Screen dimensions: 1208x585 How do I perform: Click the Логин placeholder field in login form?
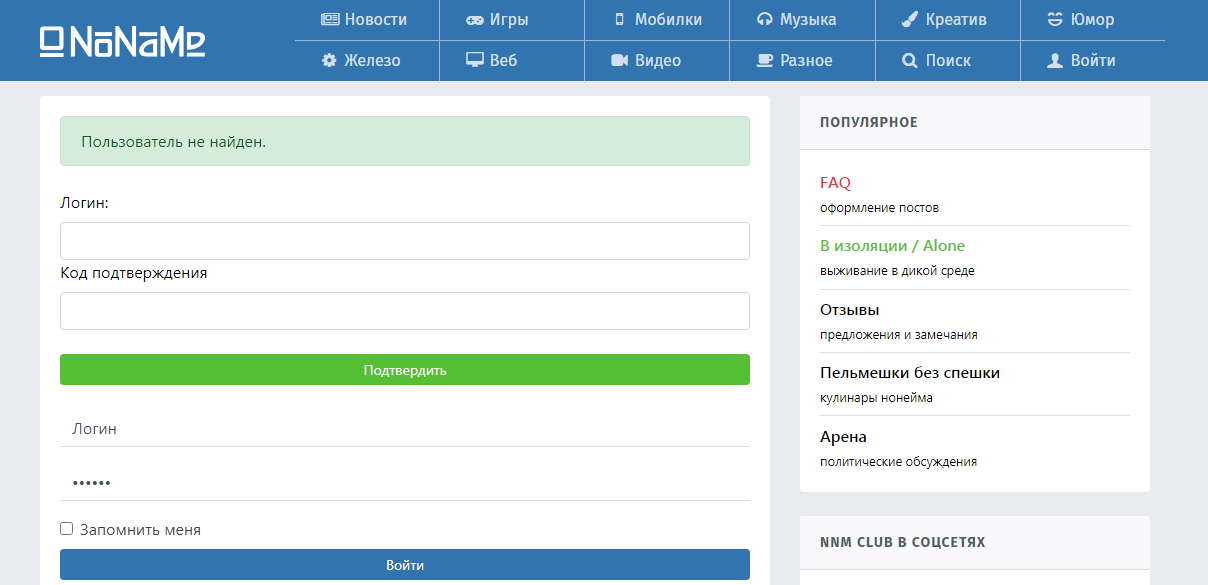(405, 428)
